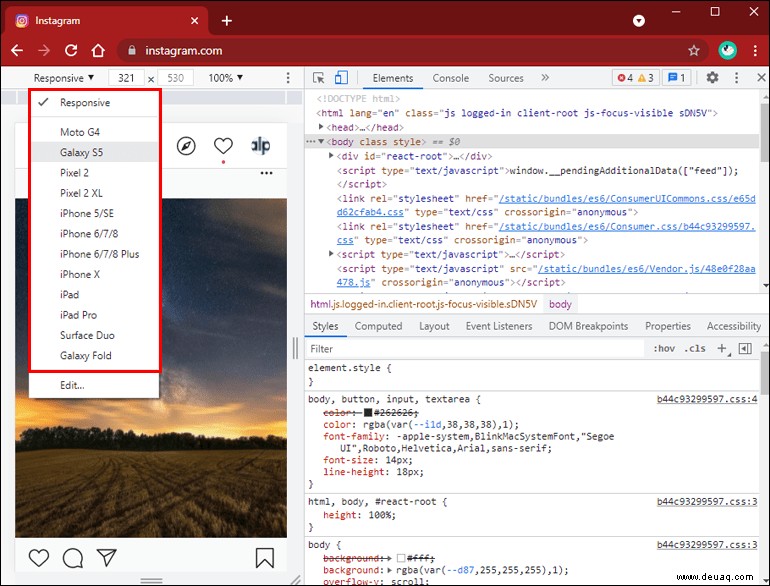Expand the head element node
Screen dimensions: 770x586
click(x=321, y=127)
